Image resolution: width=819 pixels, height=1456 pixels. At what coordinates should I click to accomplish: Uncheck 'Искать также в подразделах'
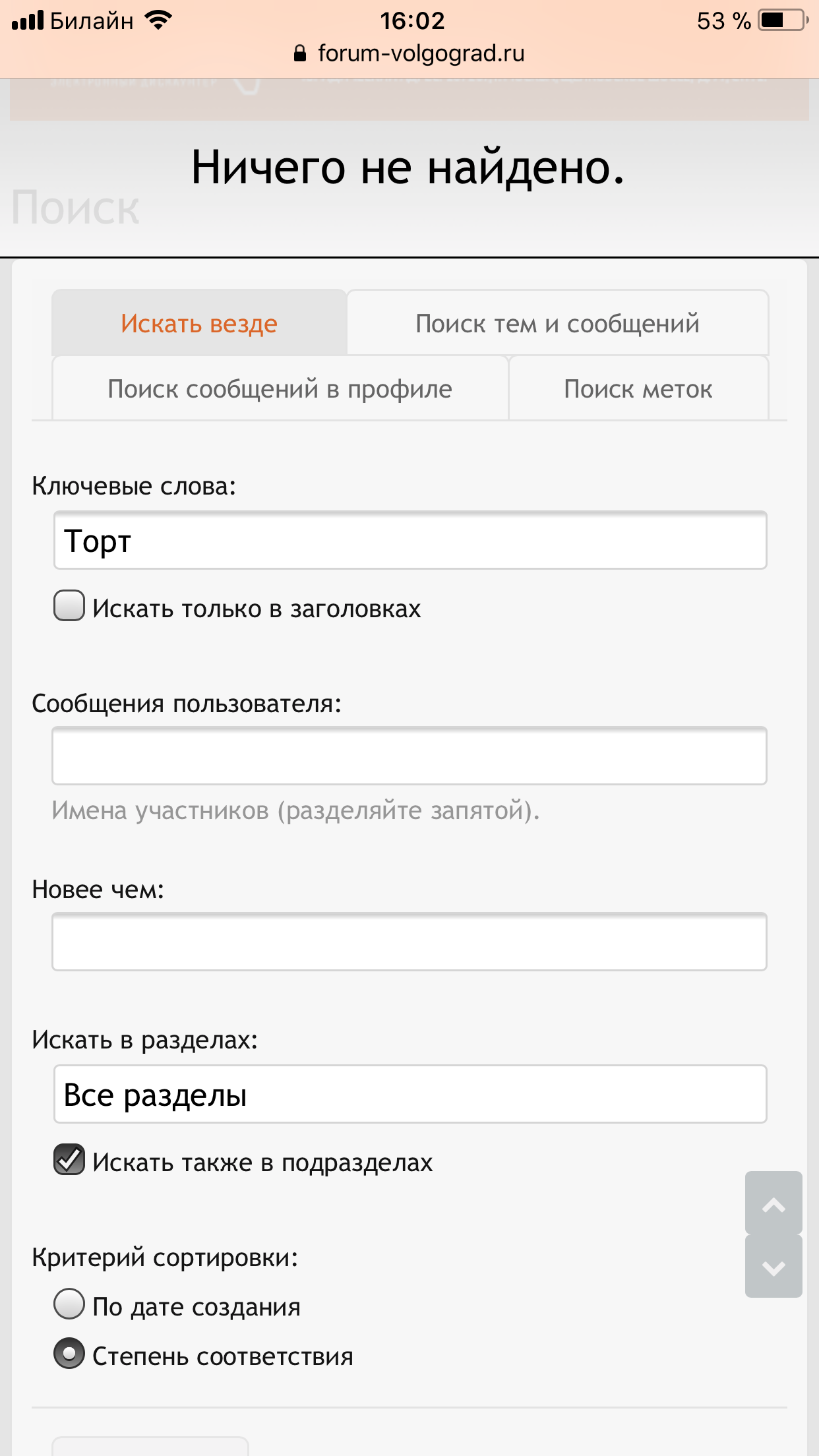pyautogui.click(x=69, y=1160)
